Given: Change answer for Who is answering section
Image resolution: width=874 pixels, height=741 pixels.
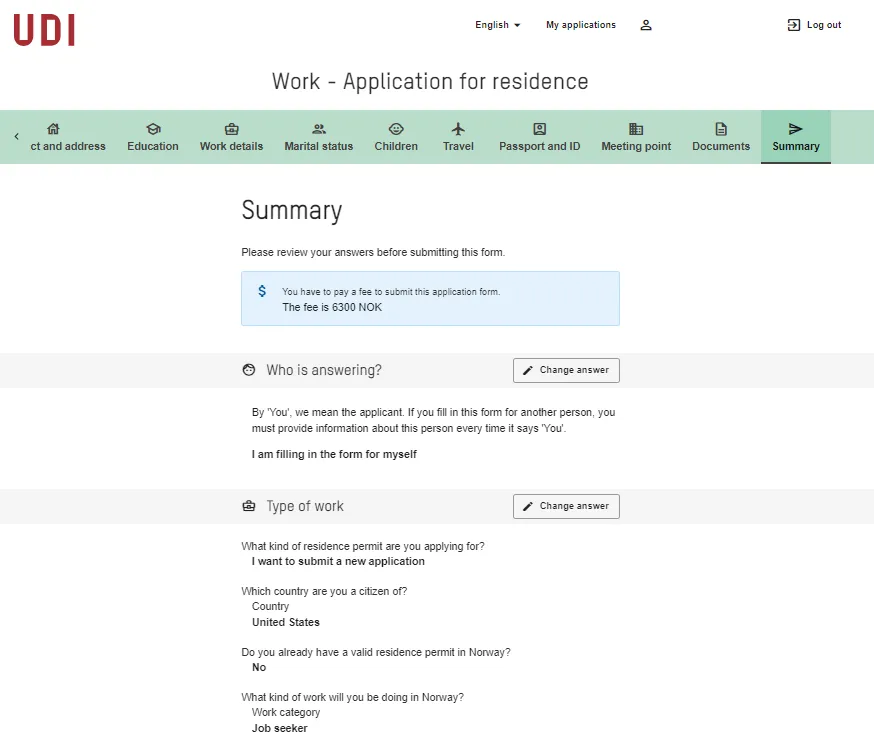Looking at the screenshot, I should pos(566,370).
